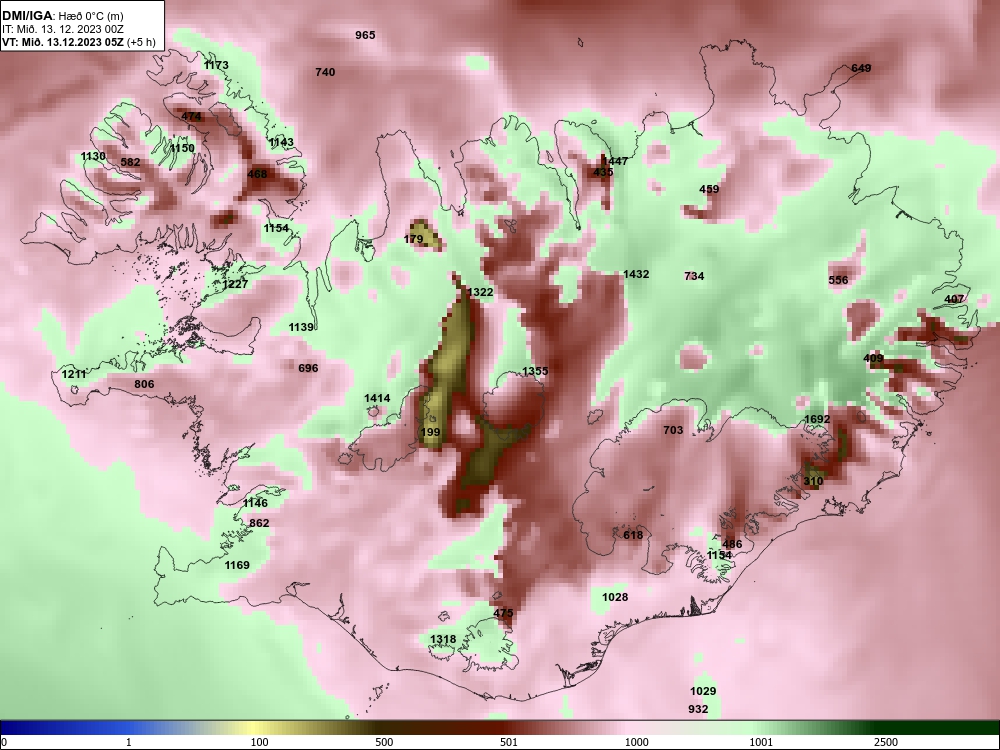Click the 1146 height value

pyautogui.click(x=255, y=503)
